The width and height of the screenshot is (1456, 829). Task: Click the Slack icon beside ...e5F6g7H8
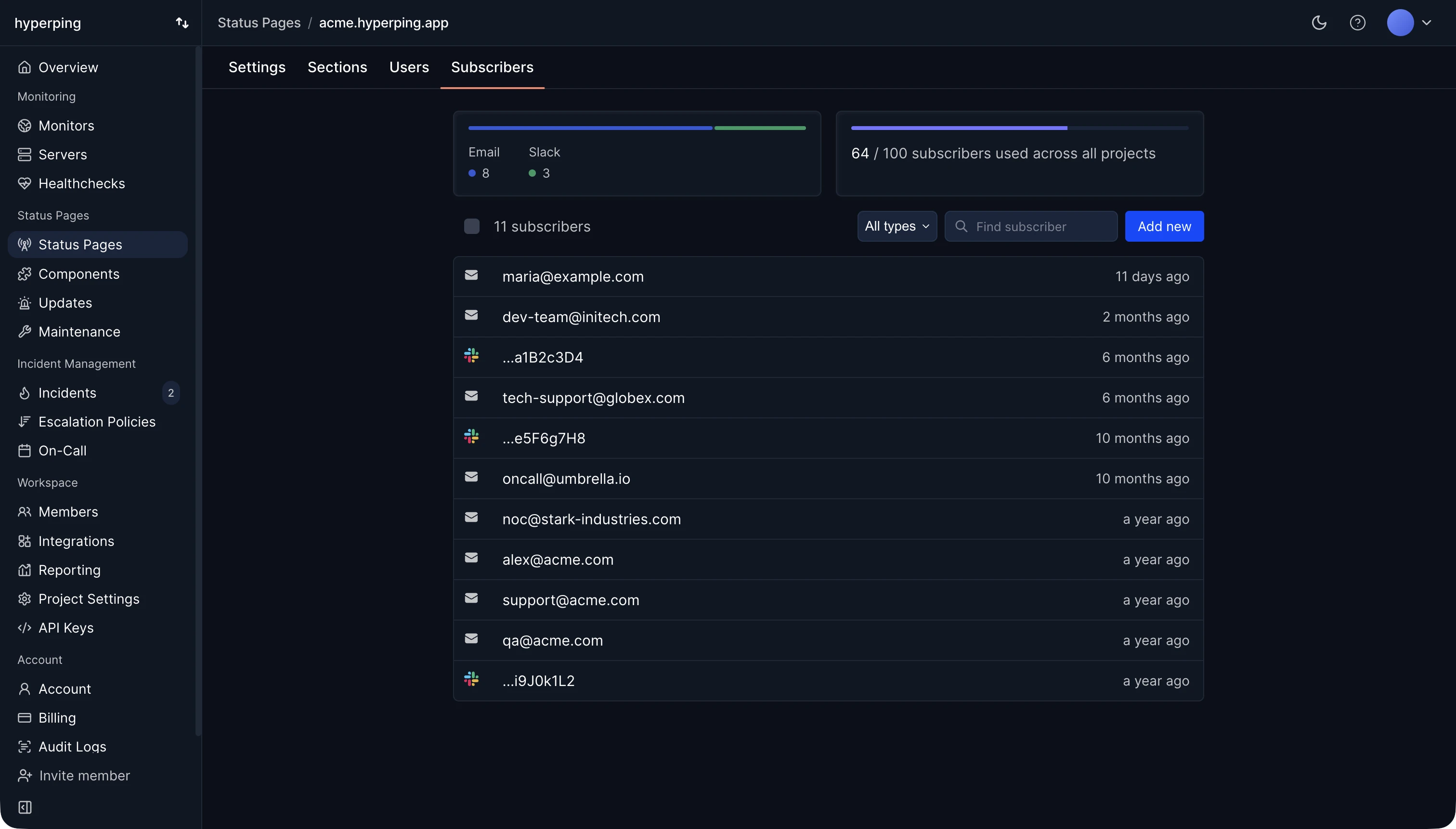pyautogui.click(x=471, y=437)
